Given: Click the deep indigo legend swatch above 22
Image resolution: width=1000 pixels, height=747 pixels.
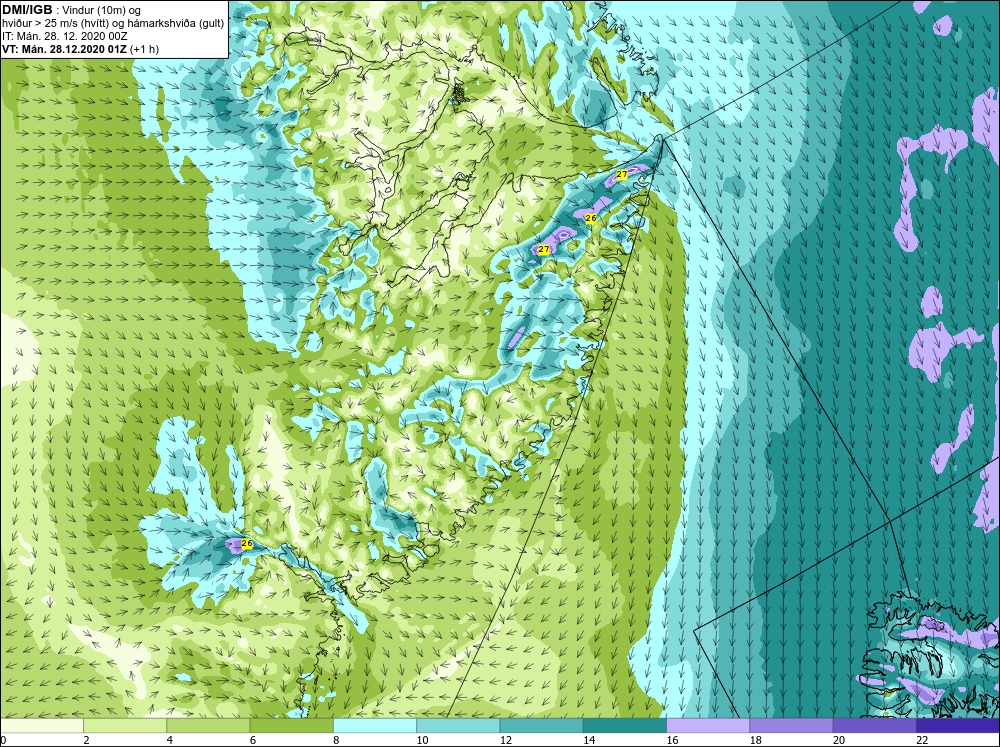Looking at the screenshot, I should (958, 726).
